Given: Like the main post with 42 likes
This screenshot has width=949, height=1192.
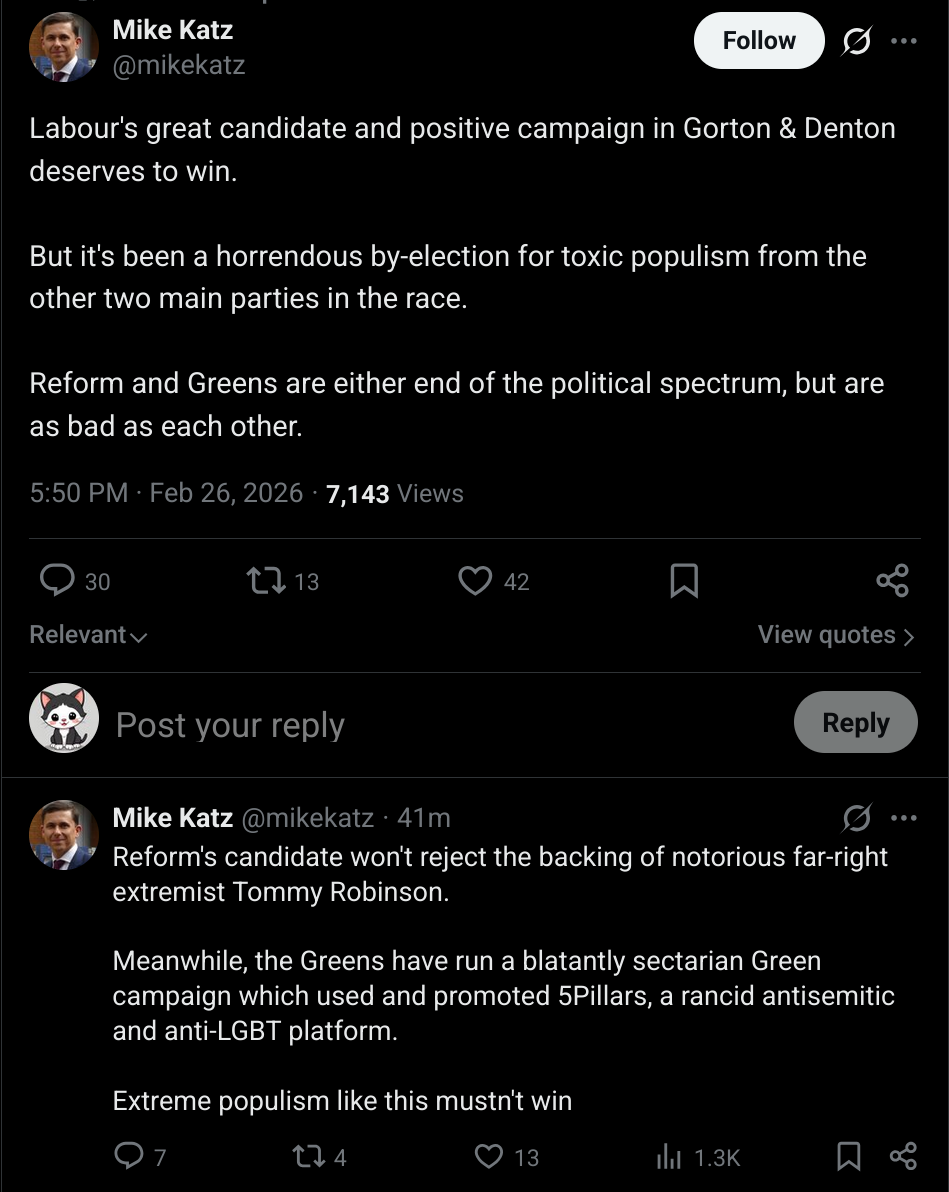Looking at the screenshot, I should 475,580.
